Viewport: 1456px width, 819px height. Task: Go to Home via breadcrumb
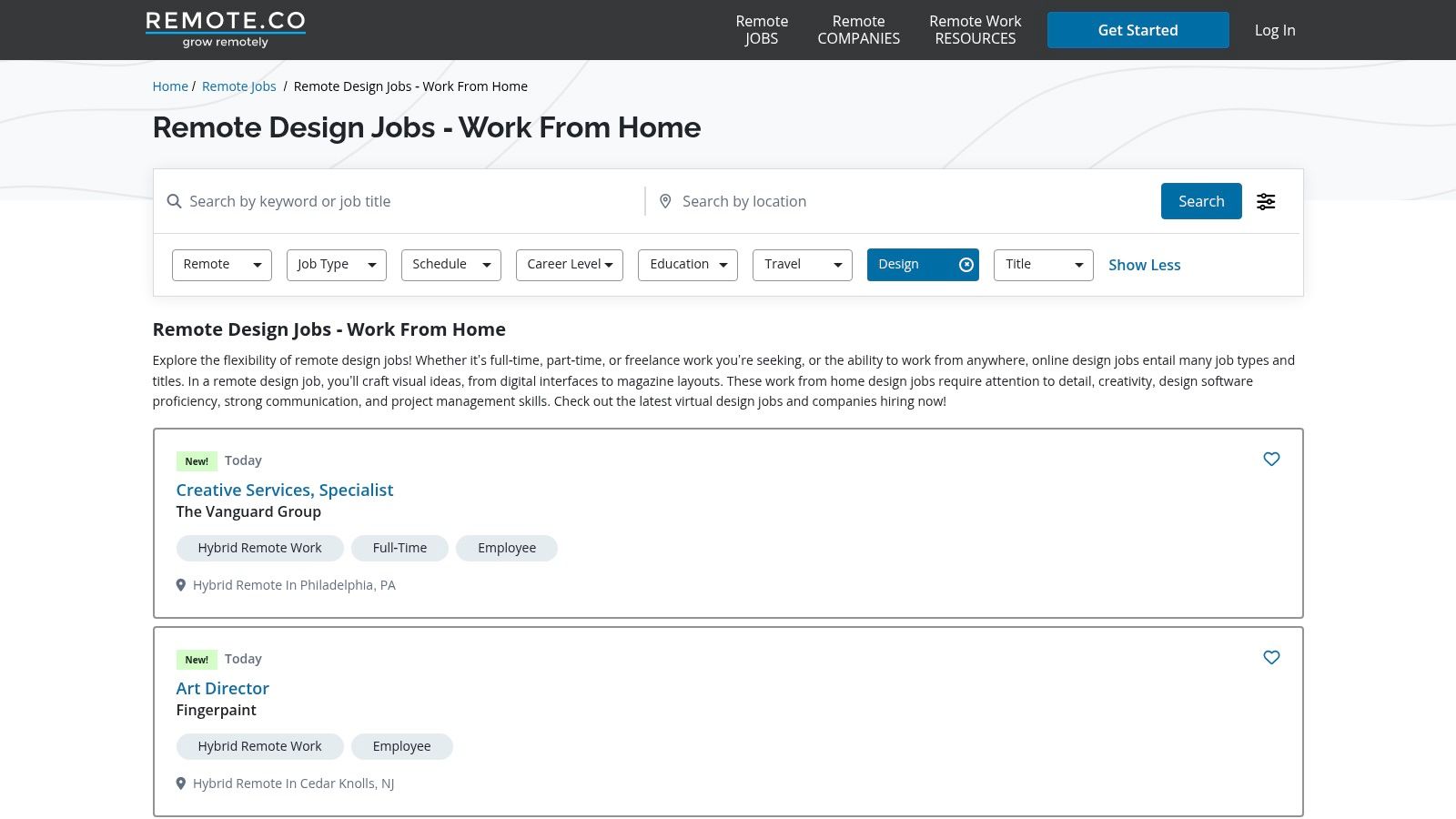coord(170,86)
